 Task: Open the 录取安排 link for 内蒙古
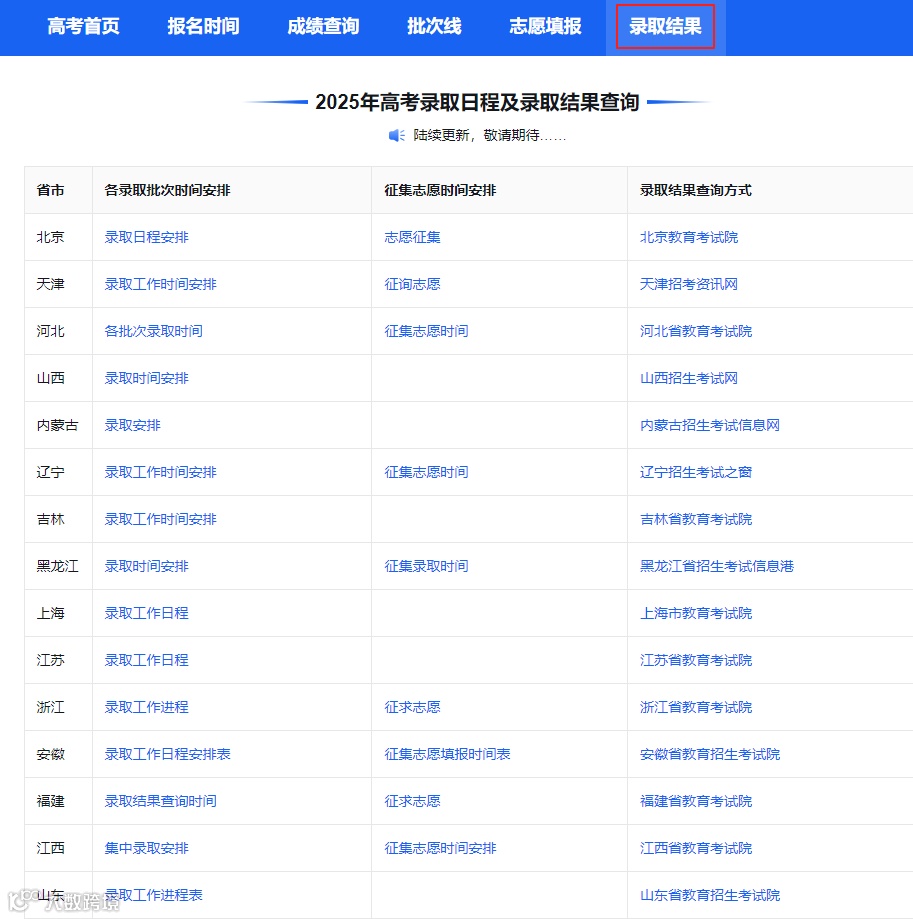(132, 425)
